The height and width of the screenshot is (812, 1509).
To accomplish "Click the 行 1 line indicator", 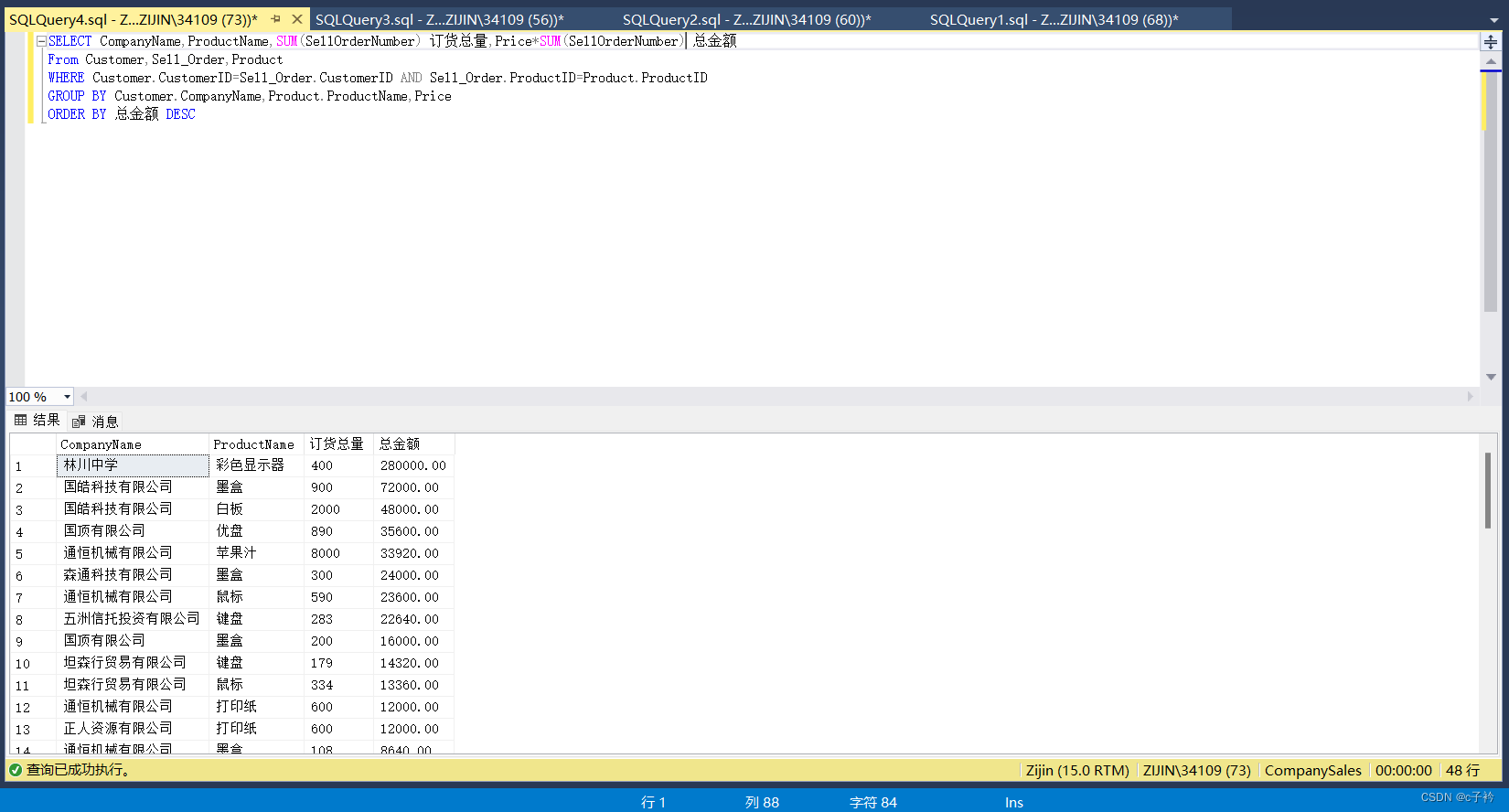I will click(654, 802).
